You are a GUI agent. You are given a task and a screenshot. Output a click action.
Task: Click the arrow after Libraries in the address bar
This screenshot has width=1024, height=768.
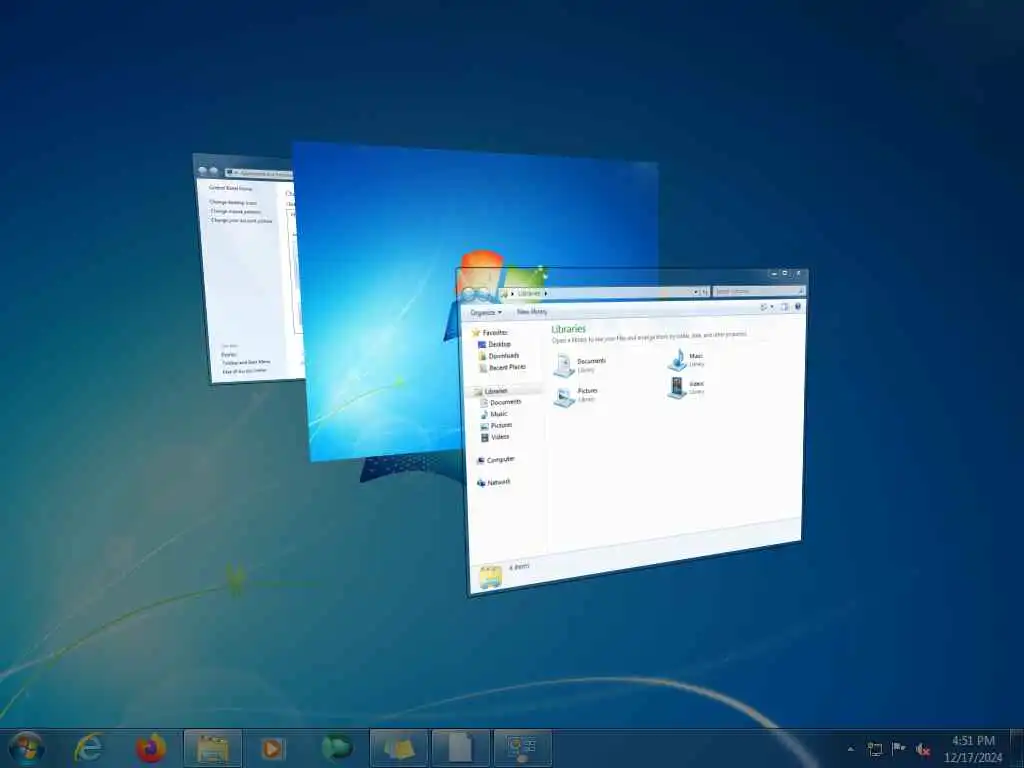(x=545, y=293)
